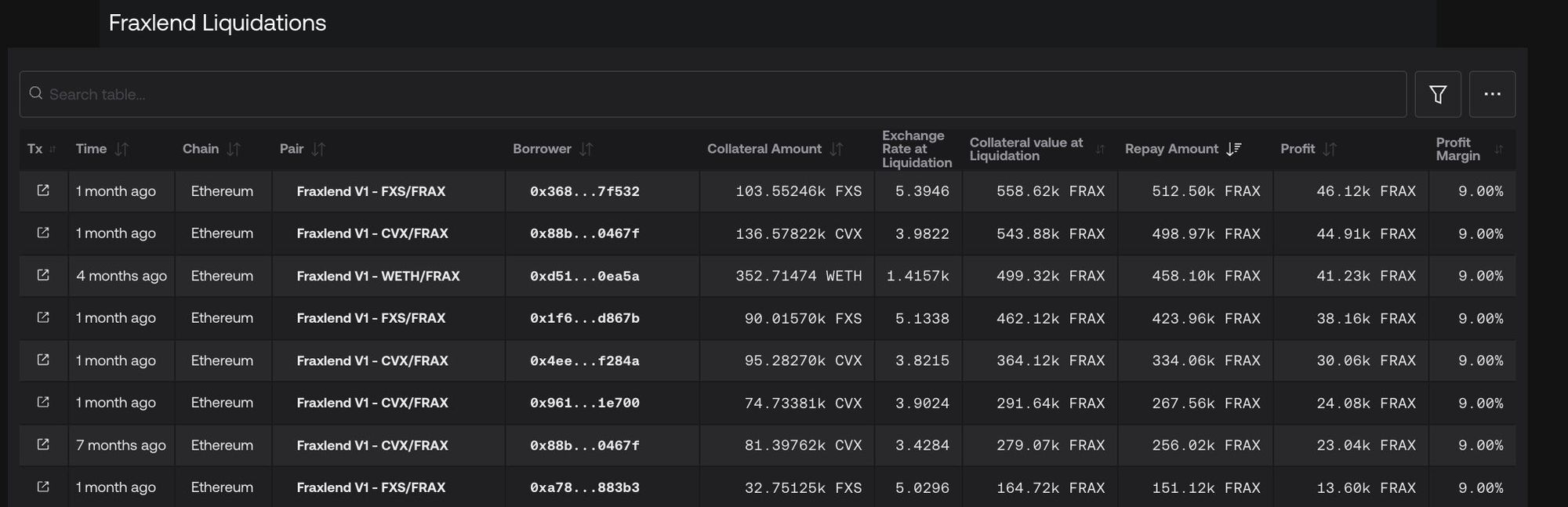The height and width of the screenshot is (507, 1568).
Task: Open the table filter funnel icon
Action: [x=1437, y=94]
